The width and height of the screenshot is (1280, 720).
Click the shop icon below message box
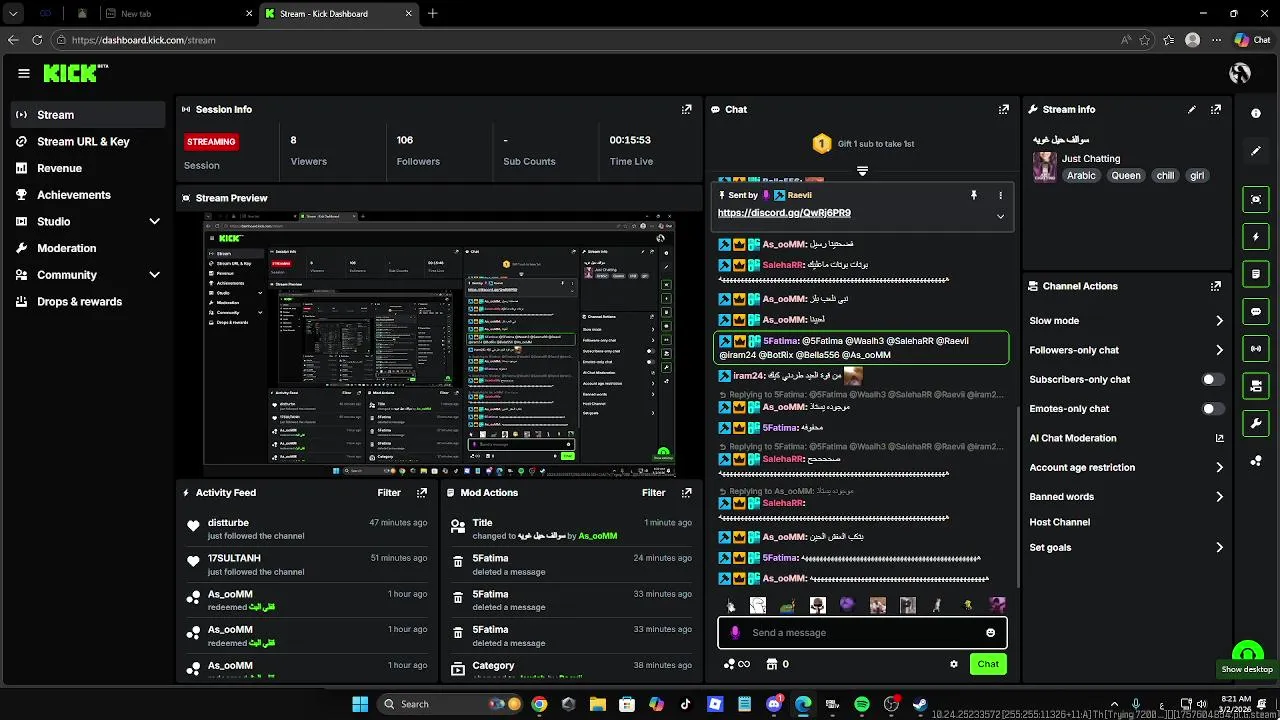click(772, 664)
